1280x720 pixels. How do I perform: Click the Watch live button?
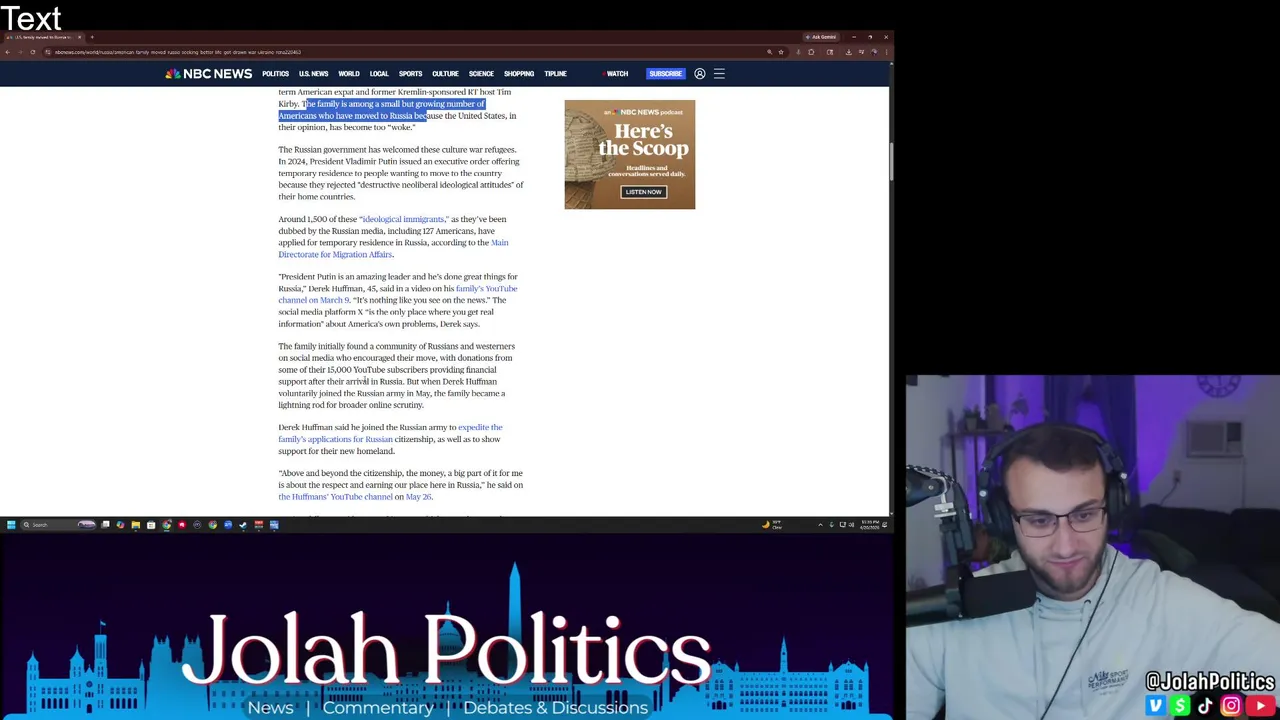coord(616,74)
